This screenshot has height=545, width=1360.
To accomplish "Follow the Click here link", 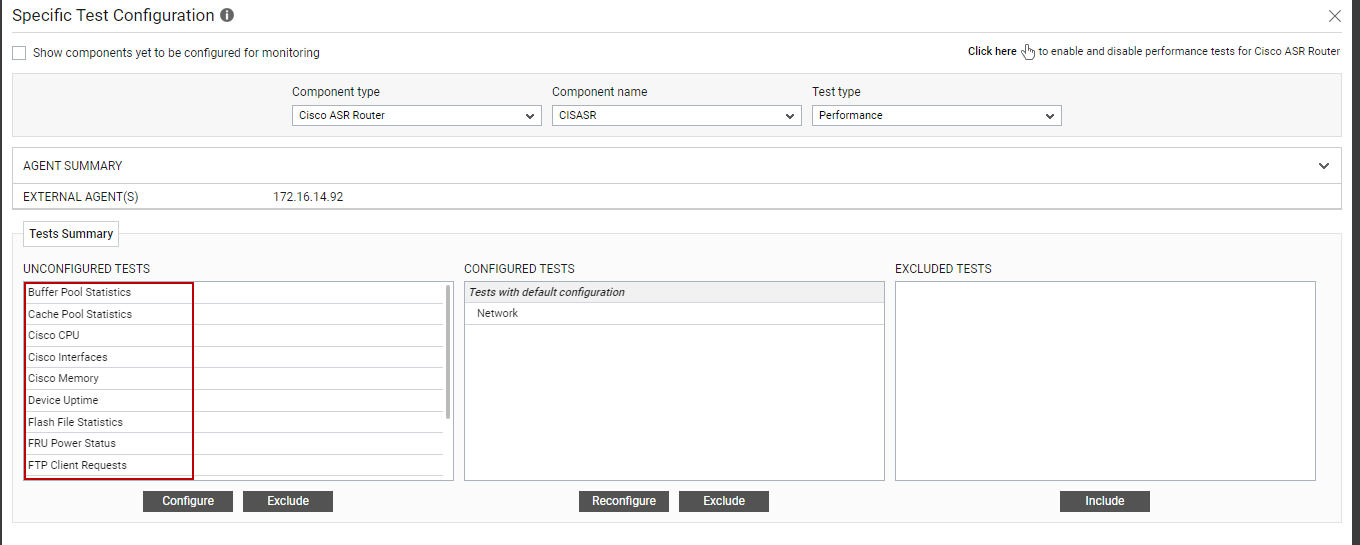I will click(992, 51).
